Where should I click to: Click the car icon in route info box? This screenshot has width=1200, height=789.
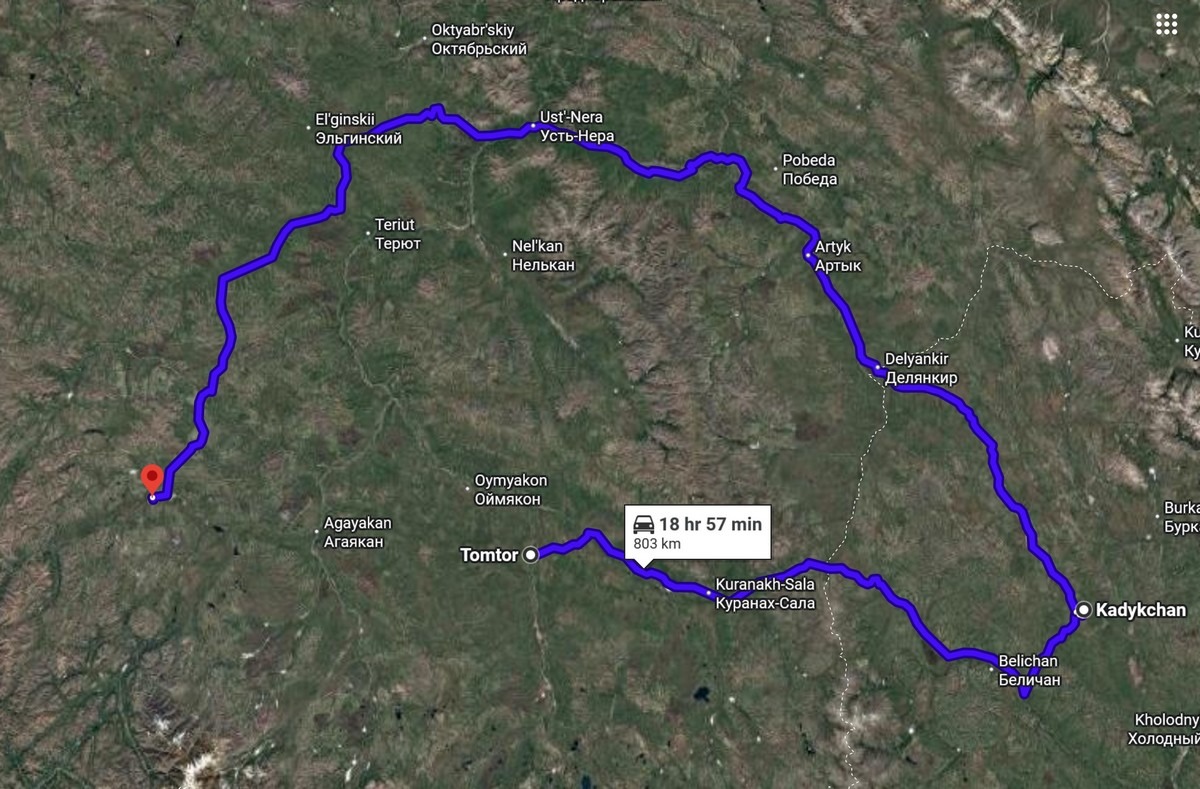644,523
